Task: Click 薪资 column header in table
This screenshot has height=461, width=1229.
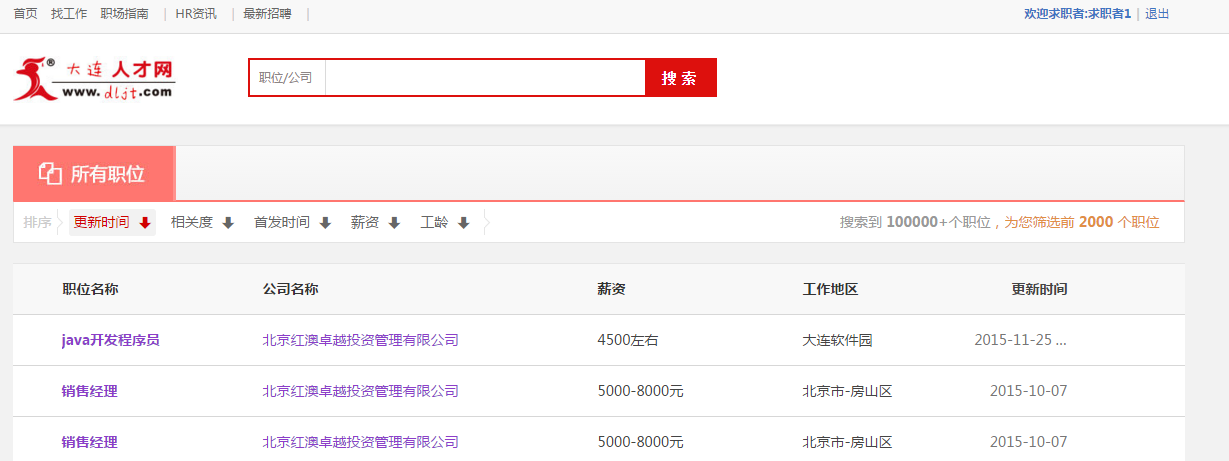Action: click(x=612, y=289)
